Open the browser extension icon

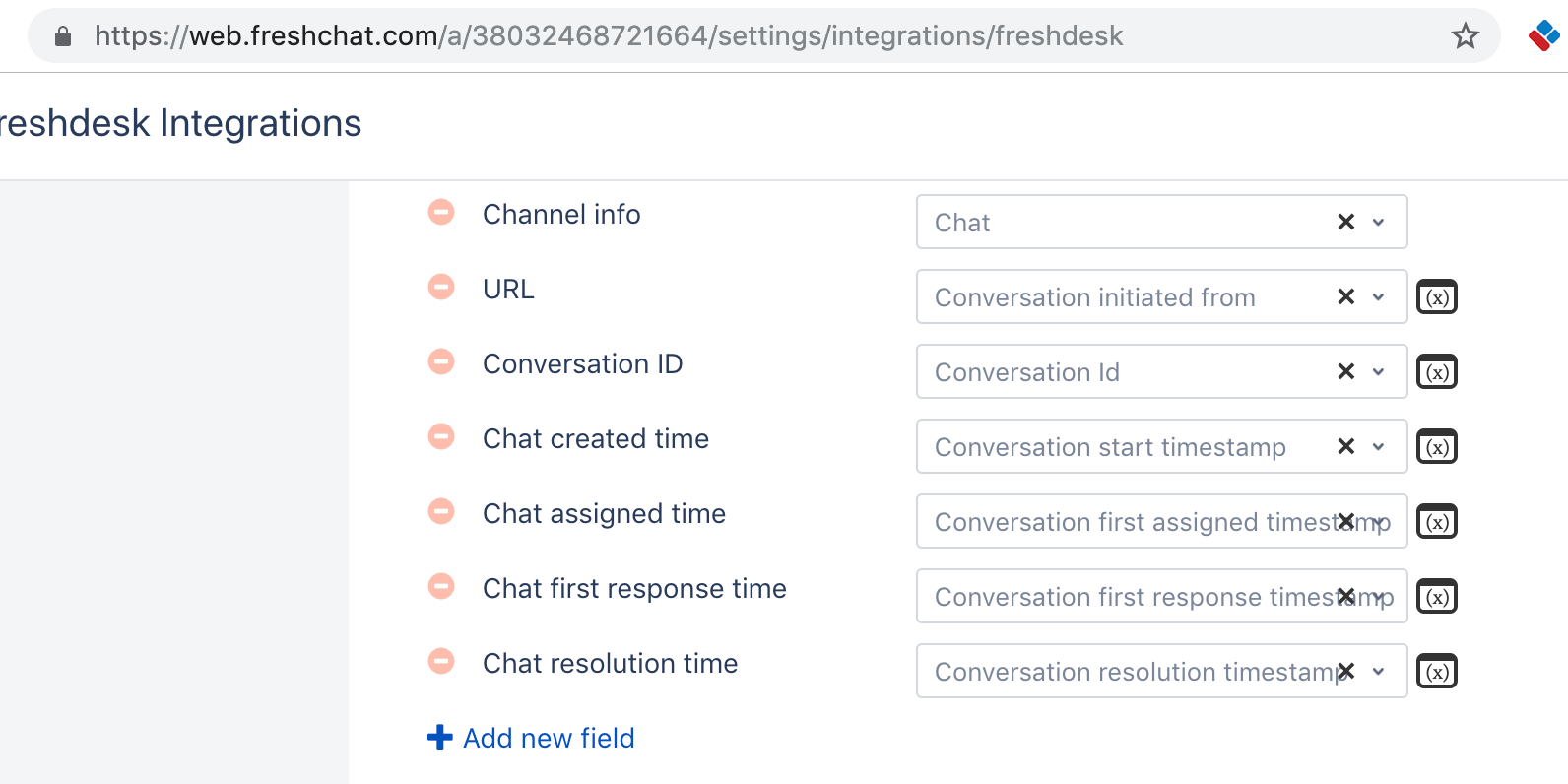pyautogui.click(x=1543, y=35)
